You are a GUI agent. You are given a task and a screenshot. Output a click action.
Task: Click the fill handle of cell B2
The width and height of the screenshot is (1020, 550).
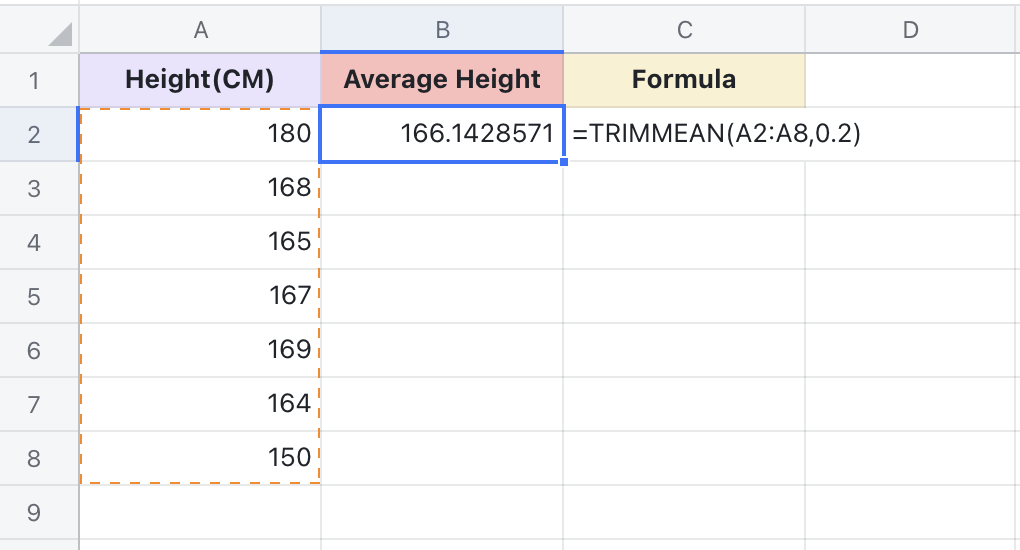(564, 161)
